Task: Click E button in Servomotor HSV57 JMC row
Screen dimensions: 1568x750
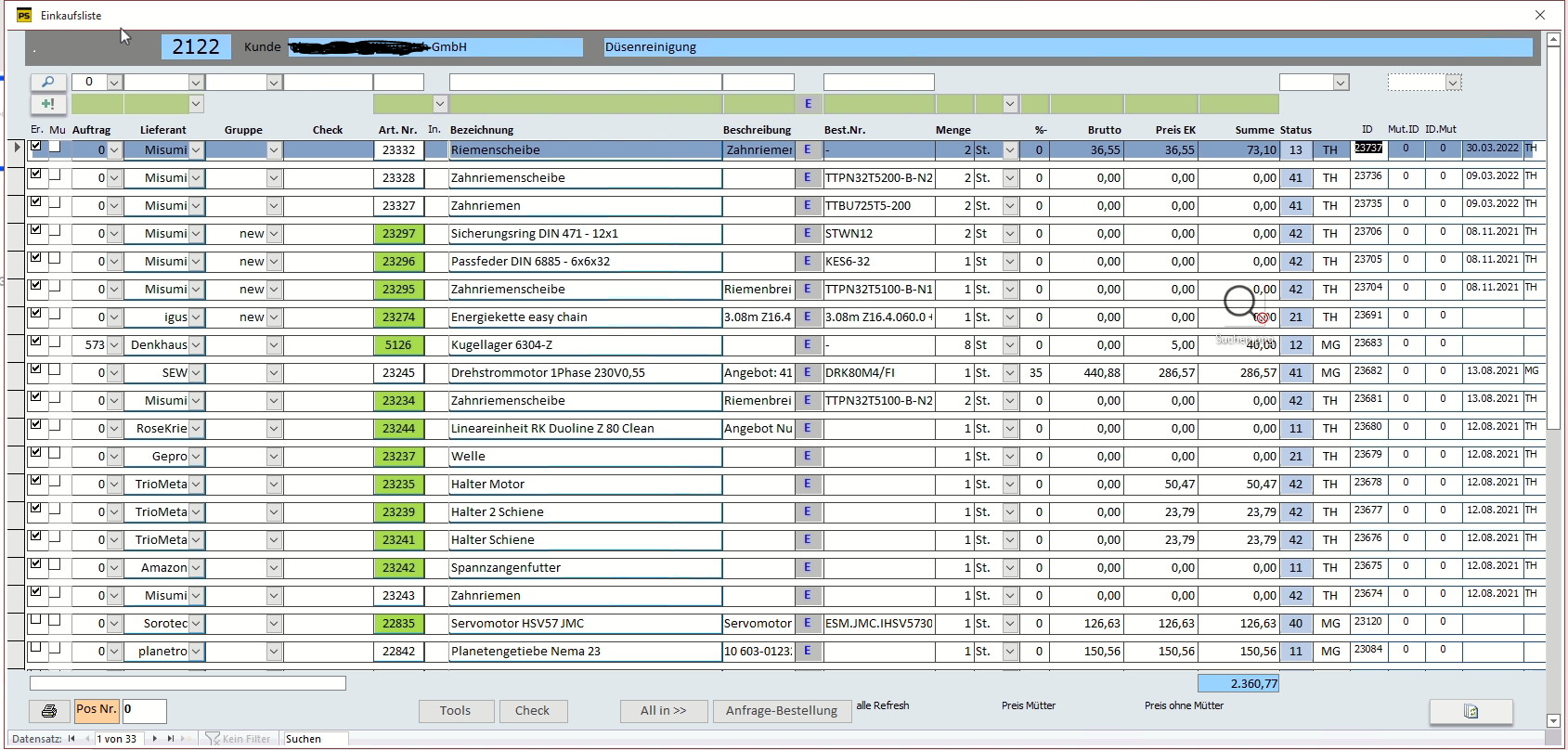Action: (x=808, y=623)
